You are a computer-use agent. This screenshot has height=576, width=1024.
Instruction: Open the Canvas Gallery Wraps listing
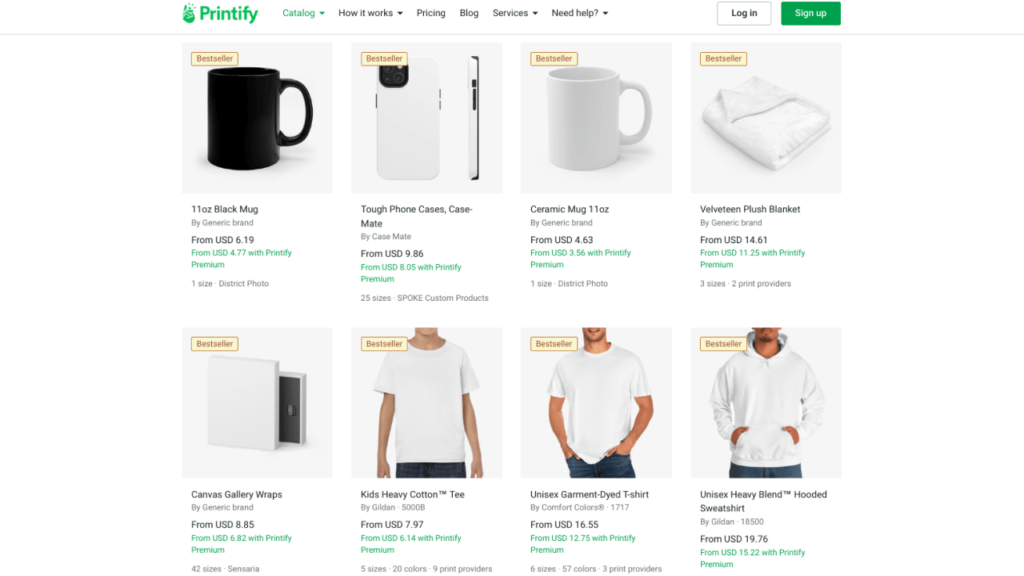[237, 494]
